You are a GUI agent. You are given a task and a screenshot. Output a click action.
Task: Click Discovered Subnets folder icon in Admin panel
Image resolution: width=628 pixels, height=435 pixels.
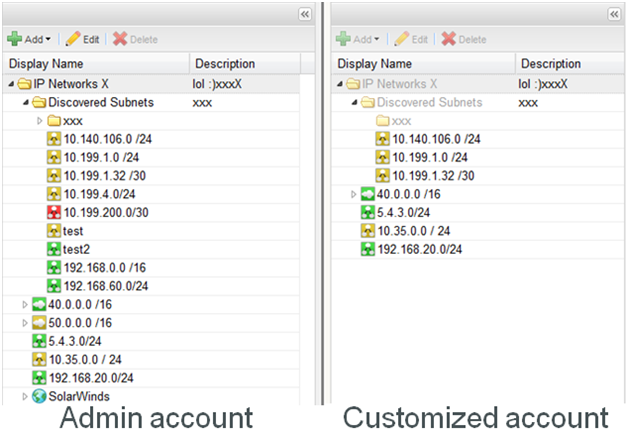[39, 102]
